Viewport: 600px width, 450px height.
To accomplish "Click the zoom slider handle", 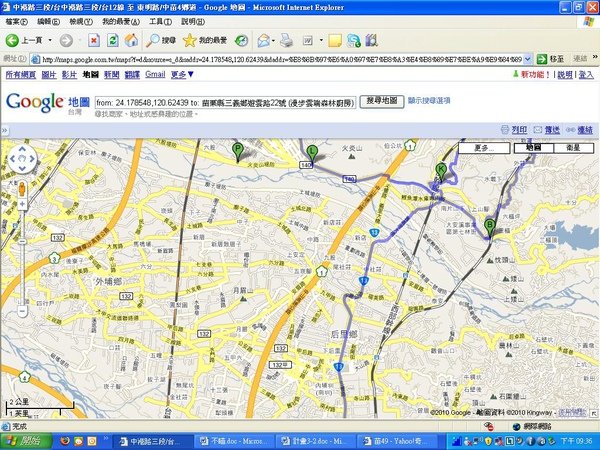I will coord(22,241).
